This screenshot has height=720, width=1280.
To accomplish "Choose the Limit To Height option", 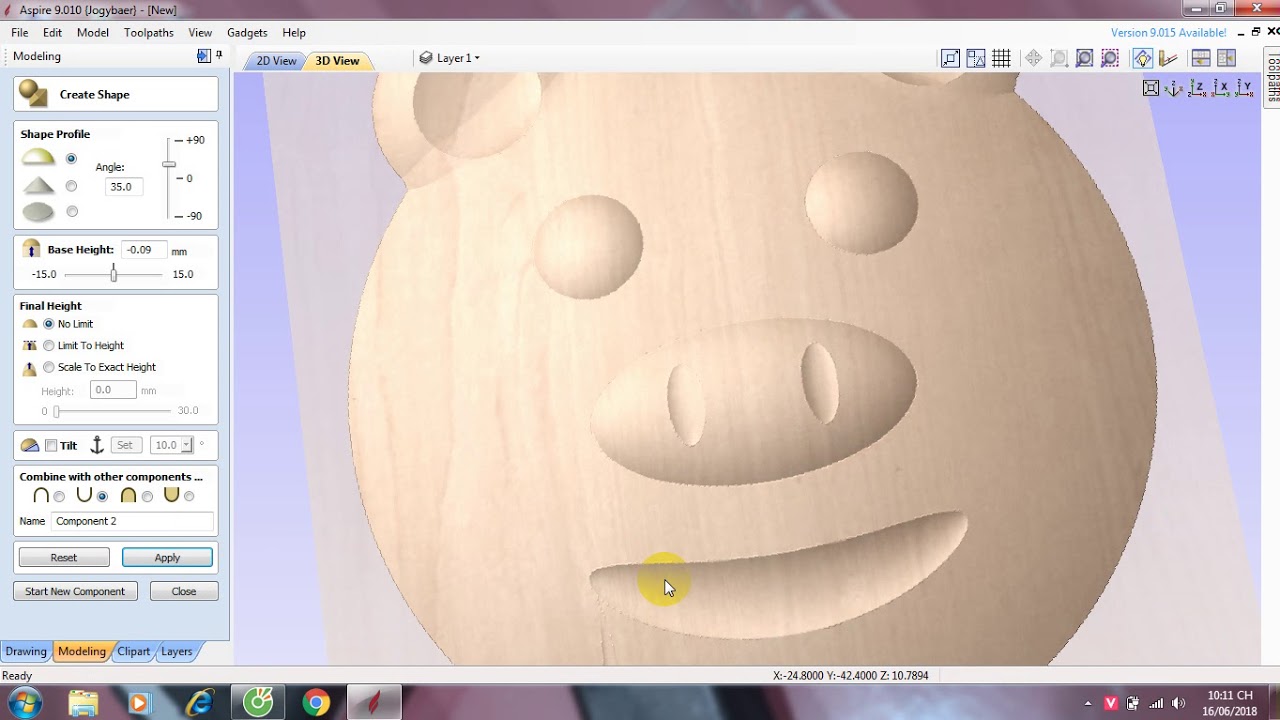I will tap(49, 345).
